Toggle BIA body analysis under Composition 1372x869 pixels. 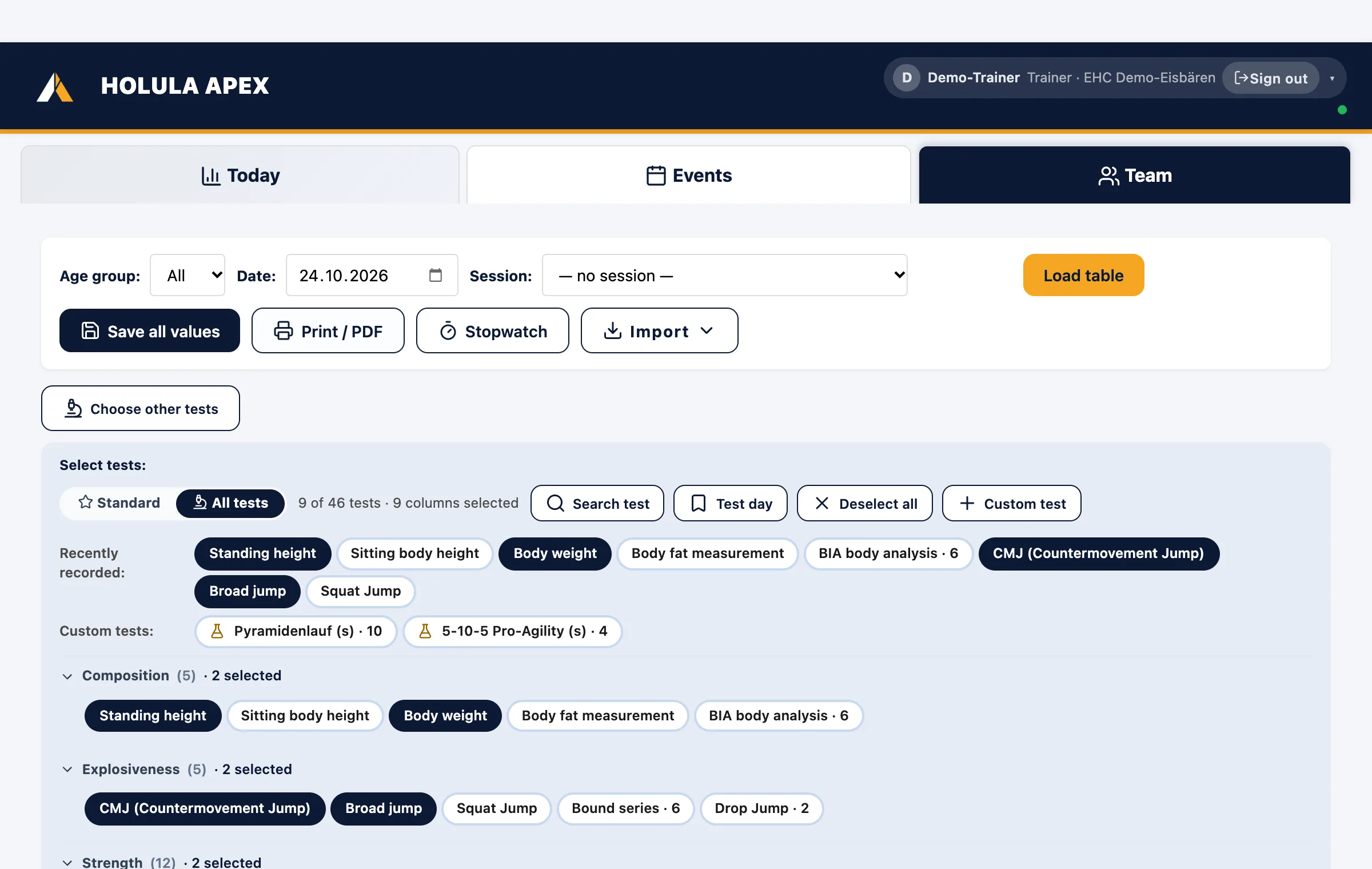point(779,716)
